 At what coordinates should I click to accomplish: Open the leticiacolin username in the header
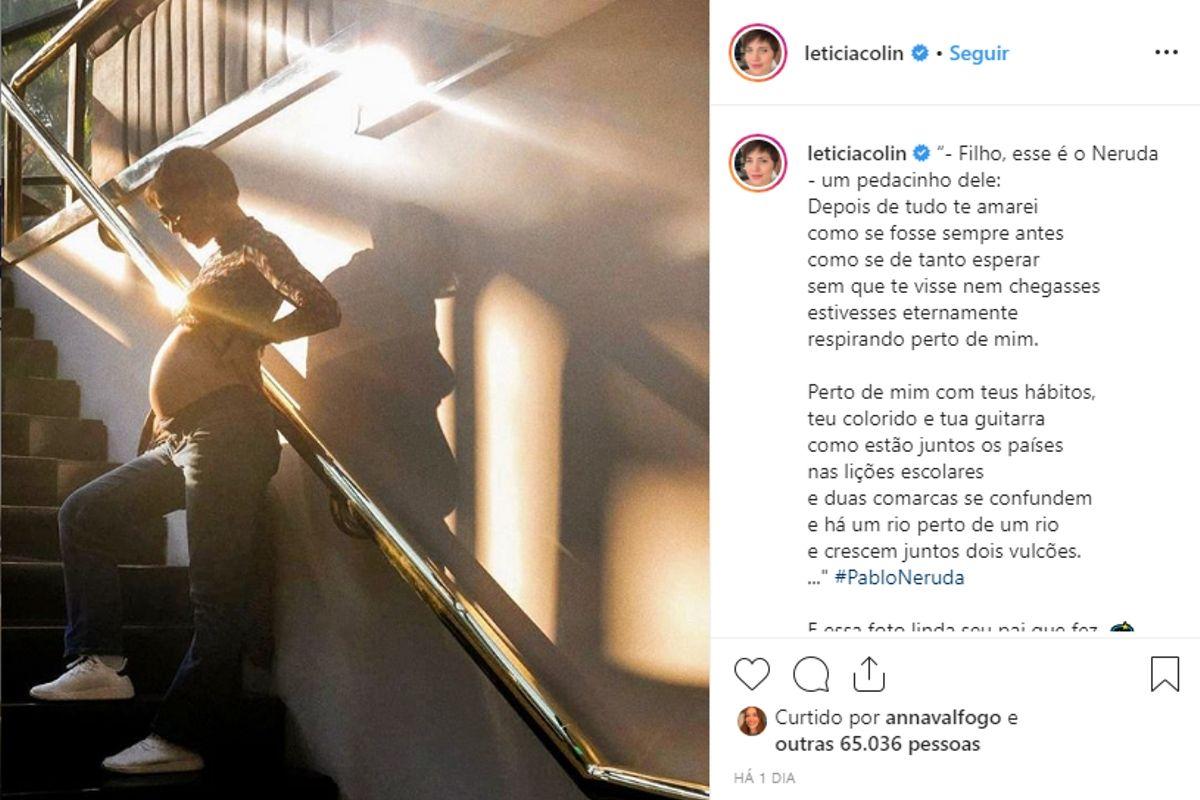click(x=856, y=53)
